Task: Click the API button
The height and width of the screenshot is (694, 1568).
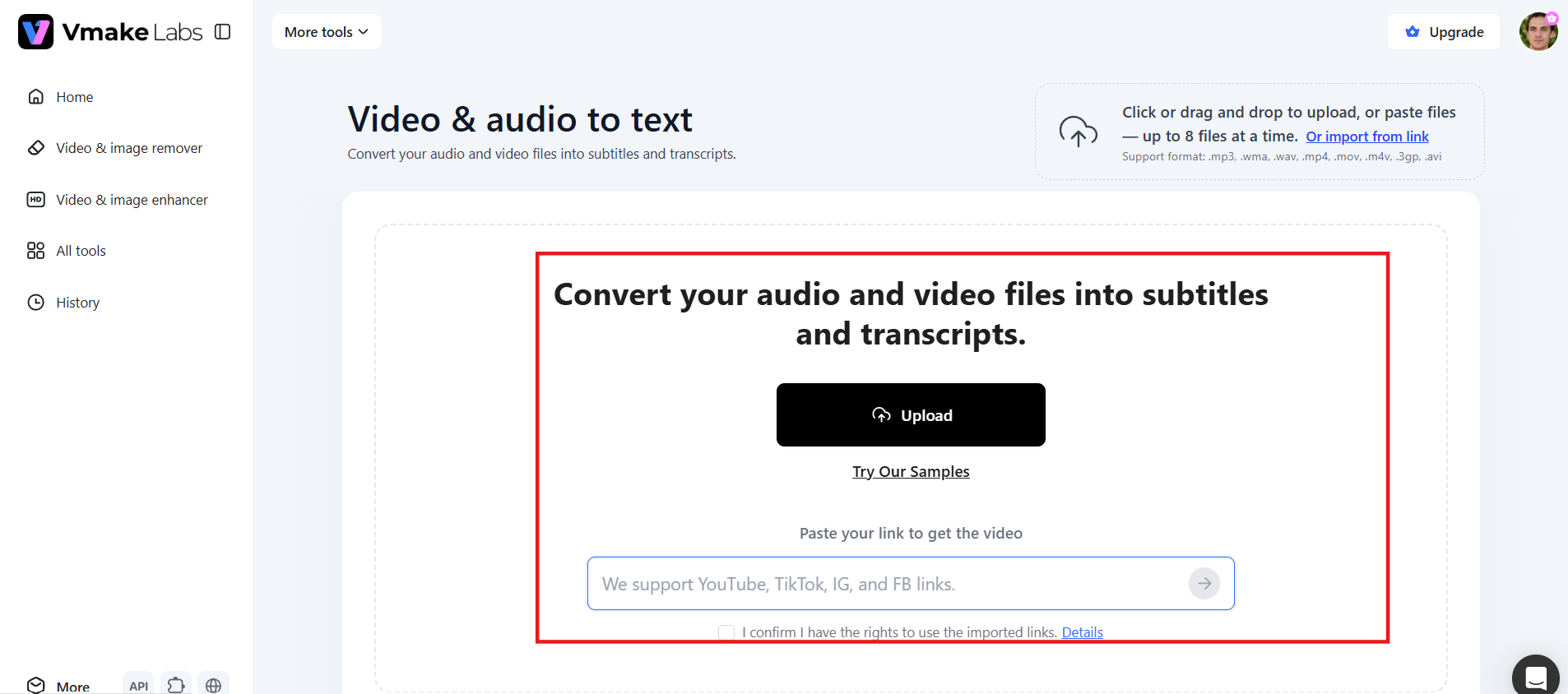Action: click(x=139, y=685)
